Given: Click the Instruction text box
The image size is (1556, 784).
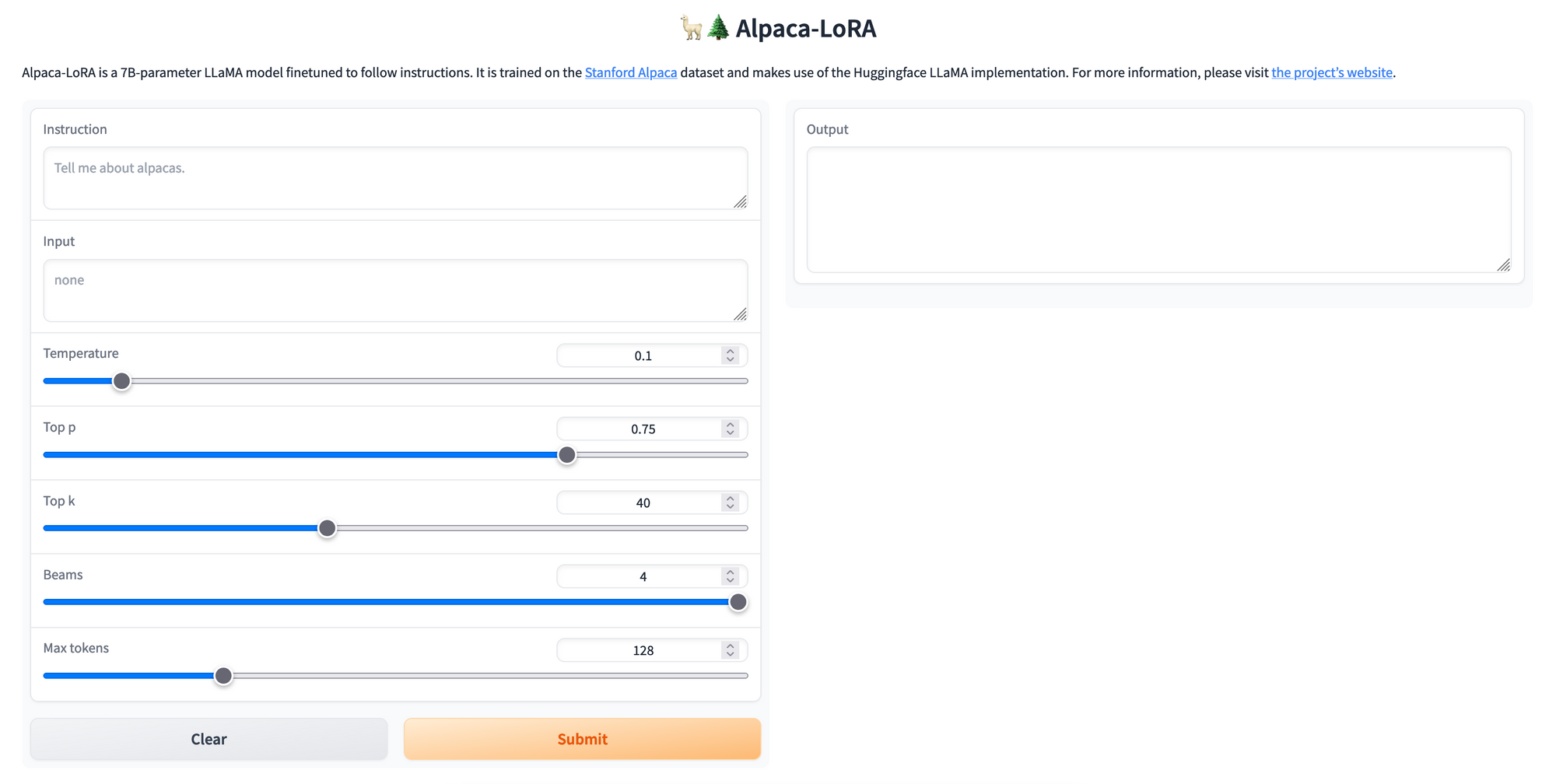Looking at the screenshot, I should coord(395,178).
